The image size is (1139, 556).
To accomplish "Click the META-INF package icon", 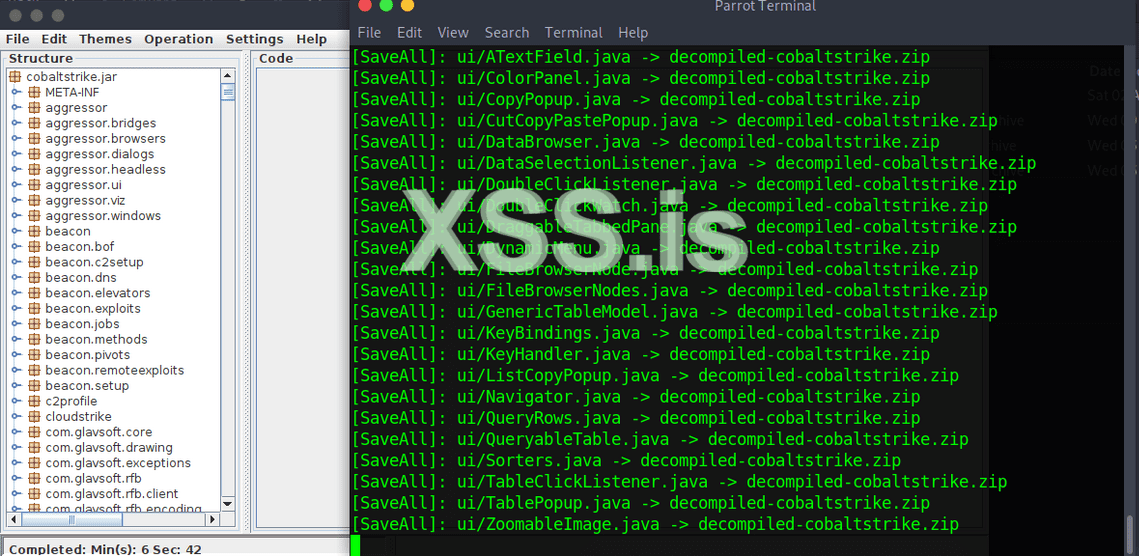I will pos(33,92).
